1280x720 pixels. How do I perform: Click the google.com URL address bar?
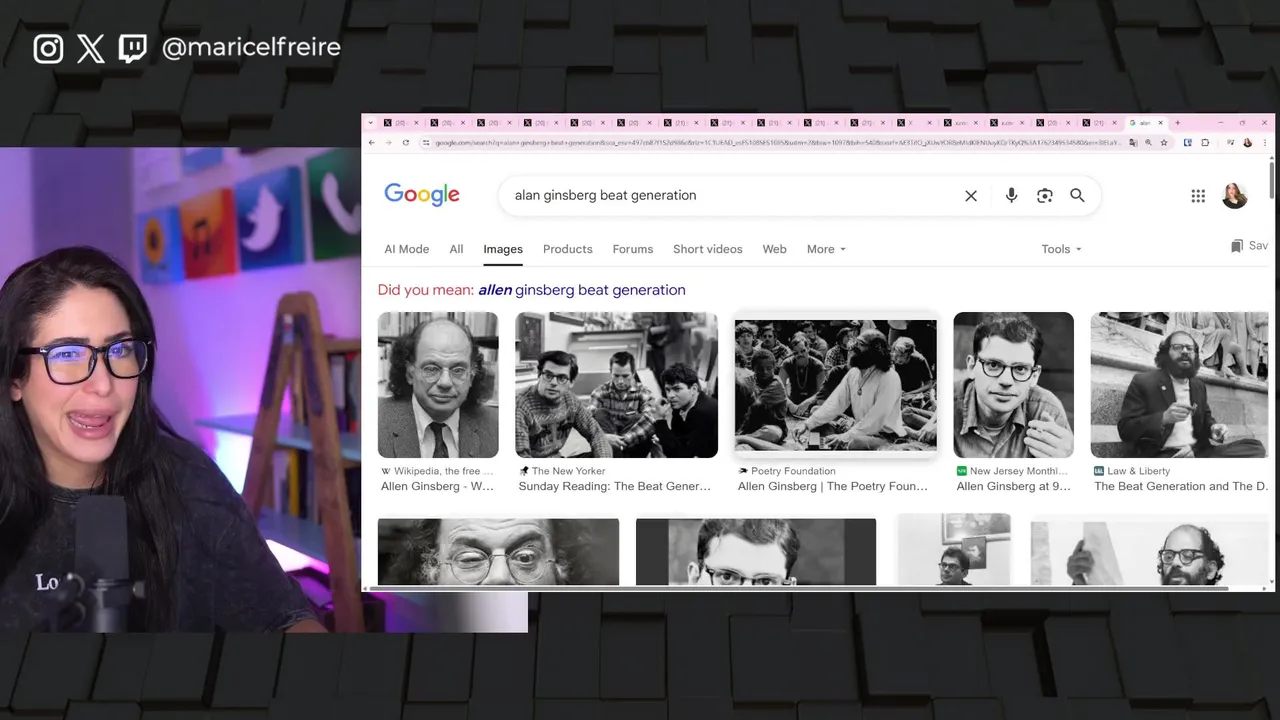(777, 143)
